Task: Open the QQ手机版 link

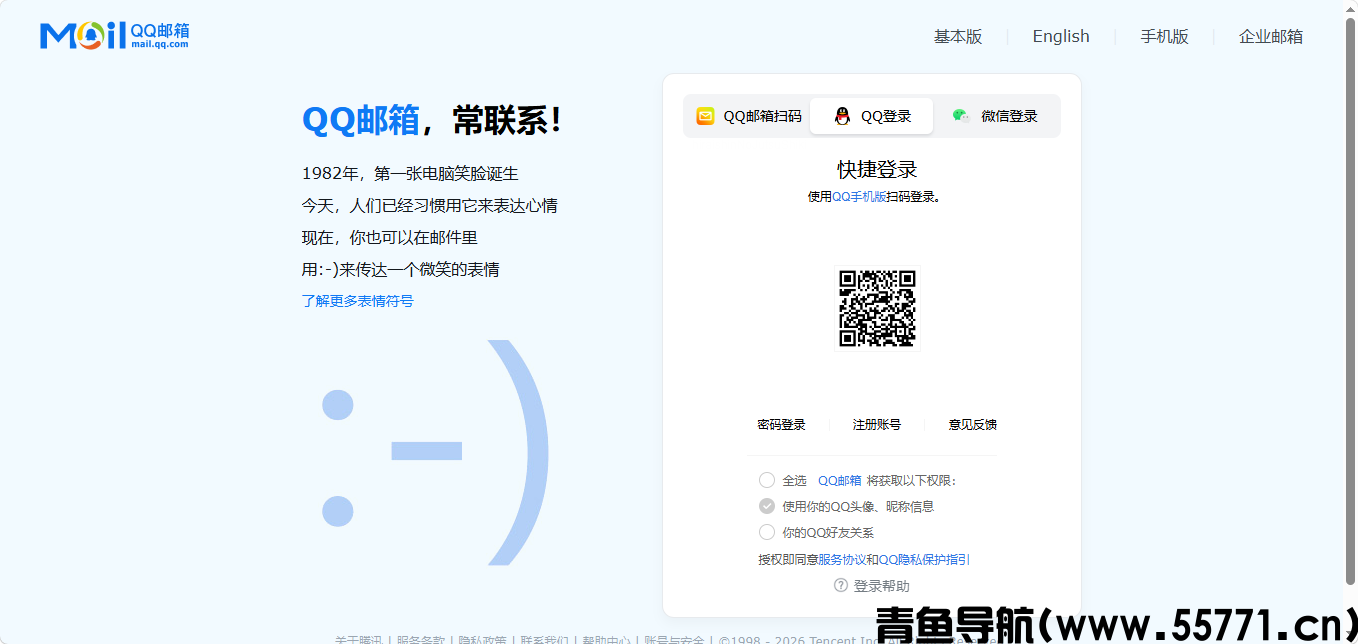Action: 859,197
